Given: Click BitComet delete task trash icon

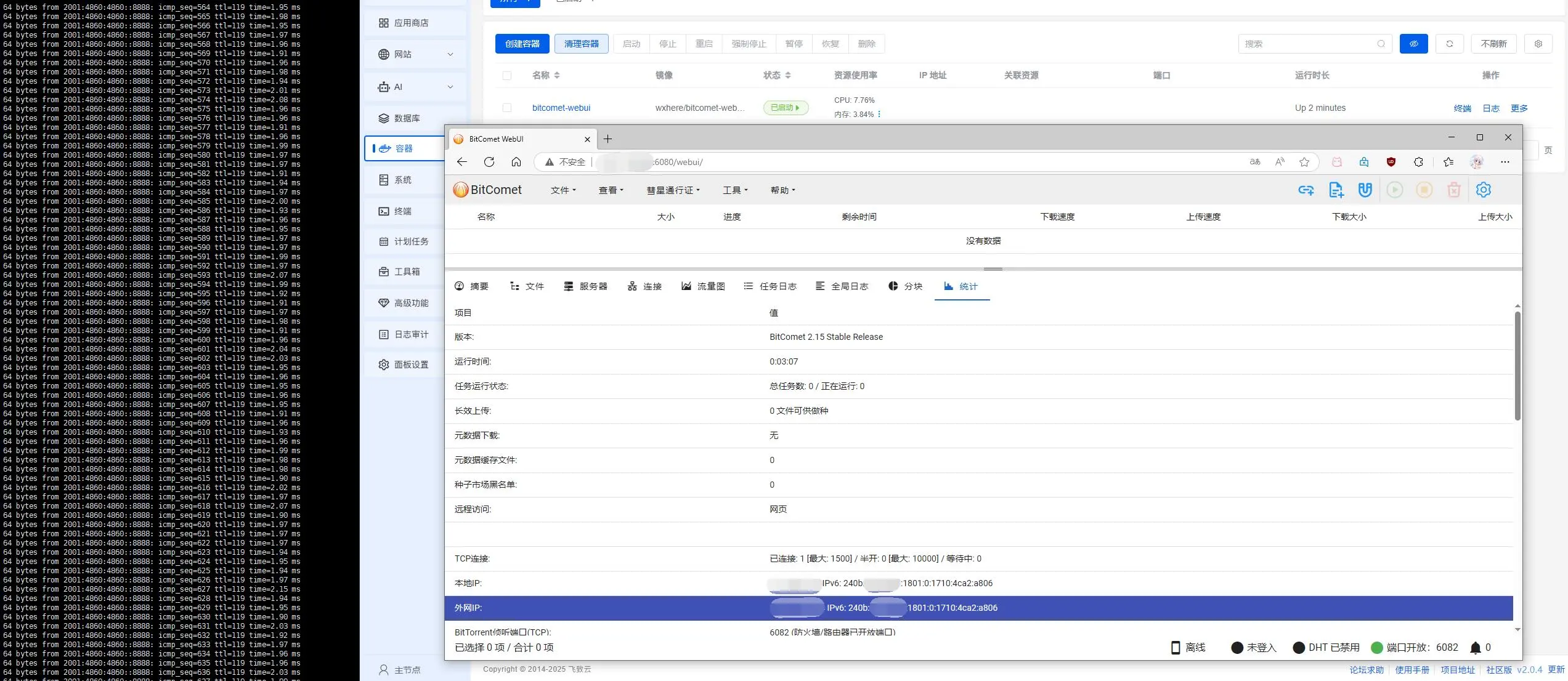Looking at the screenshot, I should pyautogui.click(x=1454, y=190).
